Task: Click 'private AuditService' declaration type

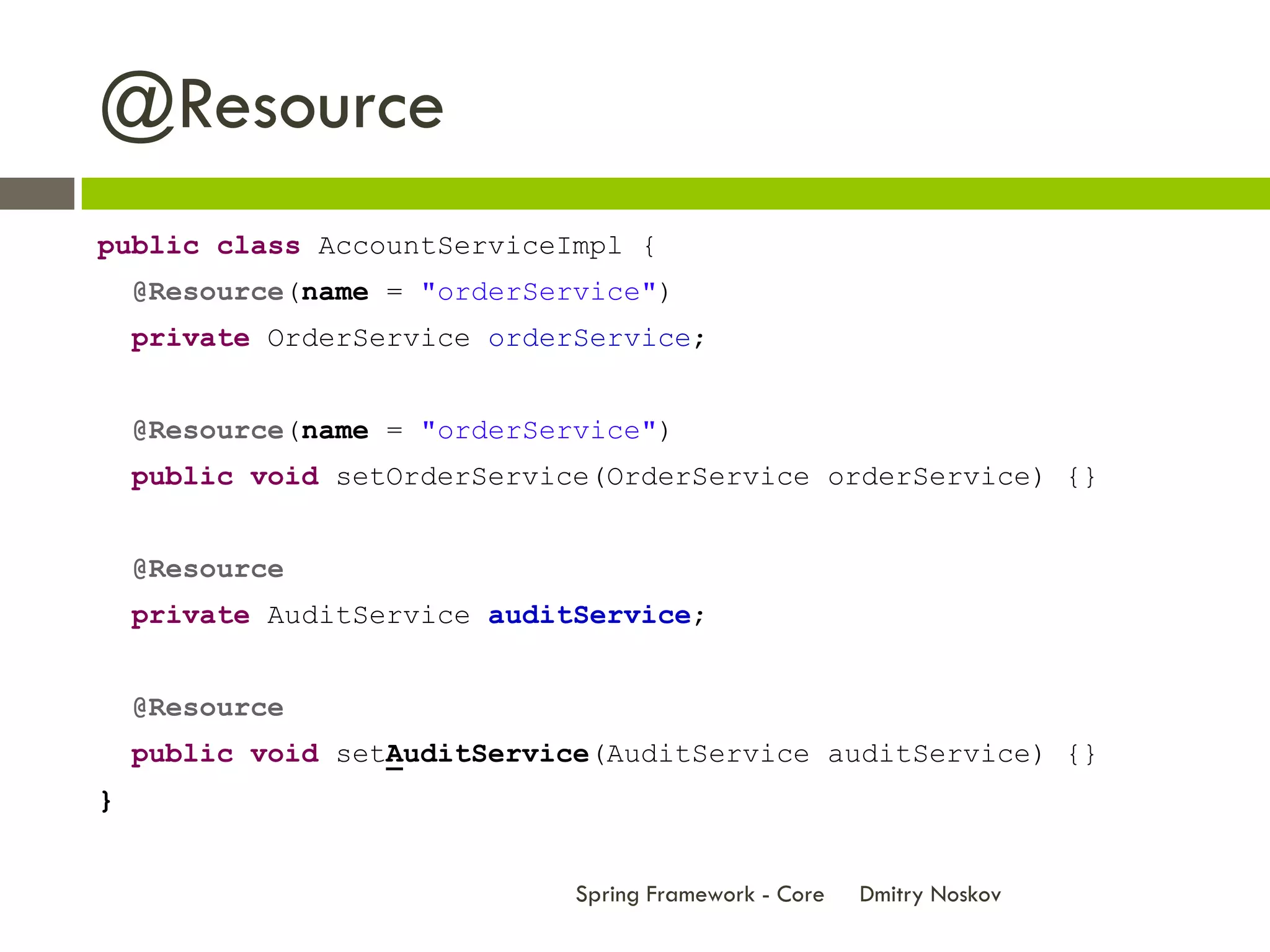Action: (369, 615)
